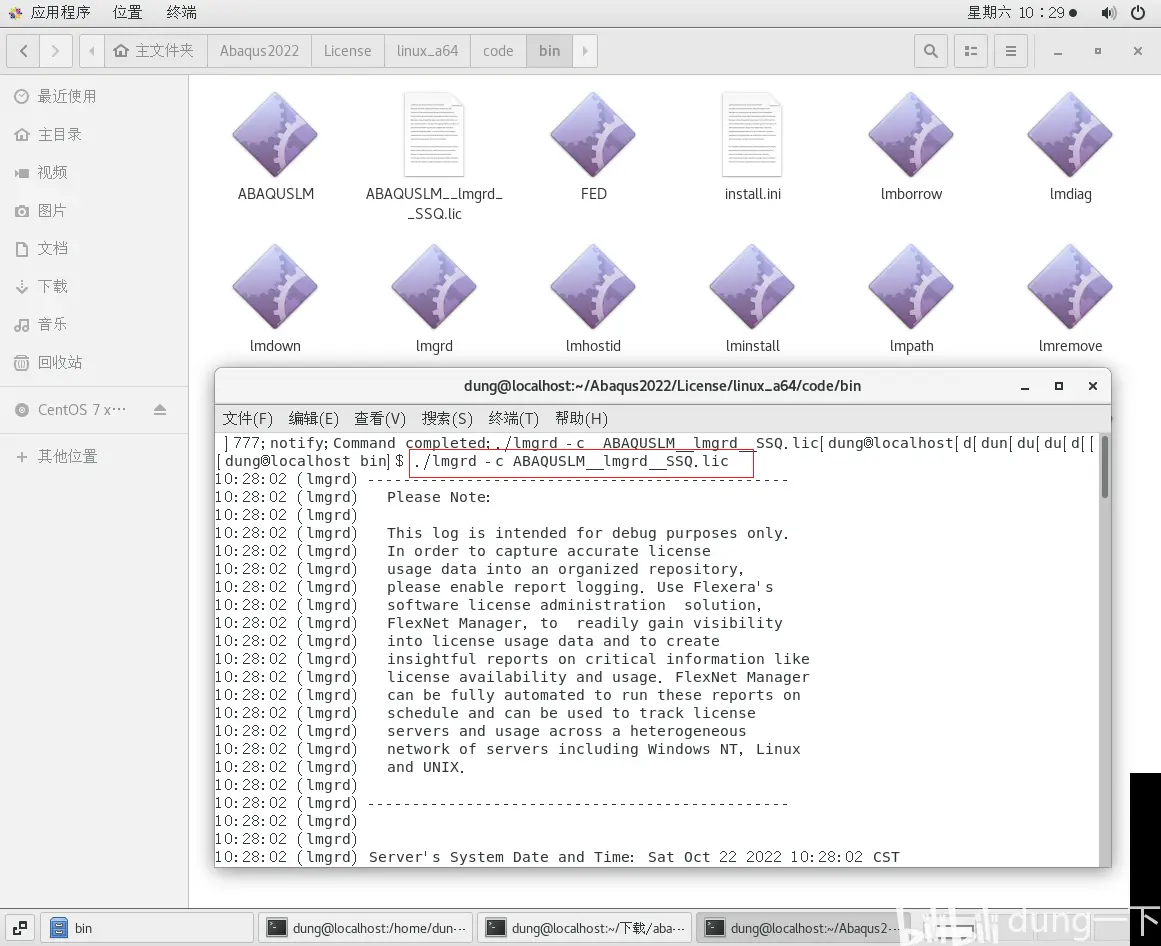Minimize the terminal window
Viewport: 1161px width, 946px height.
(1025, 386)
